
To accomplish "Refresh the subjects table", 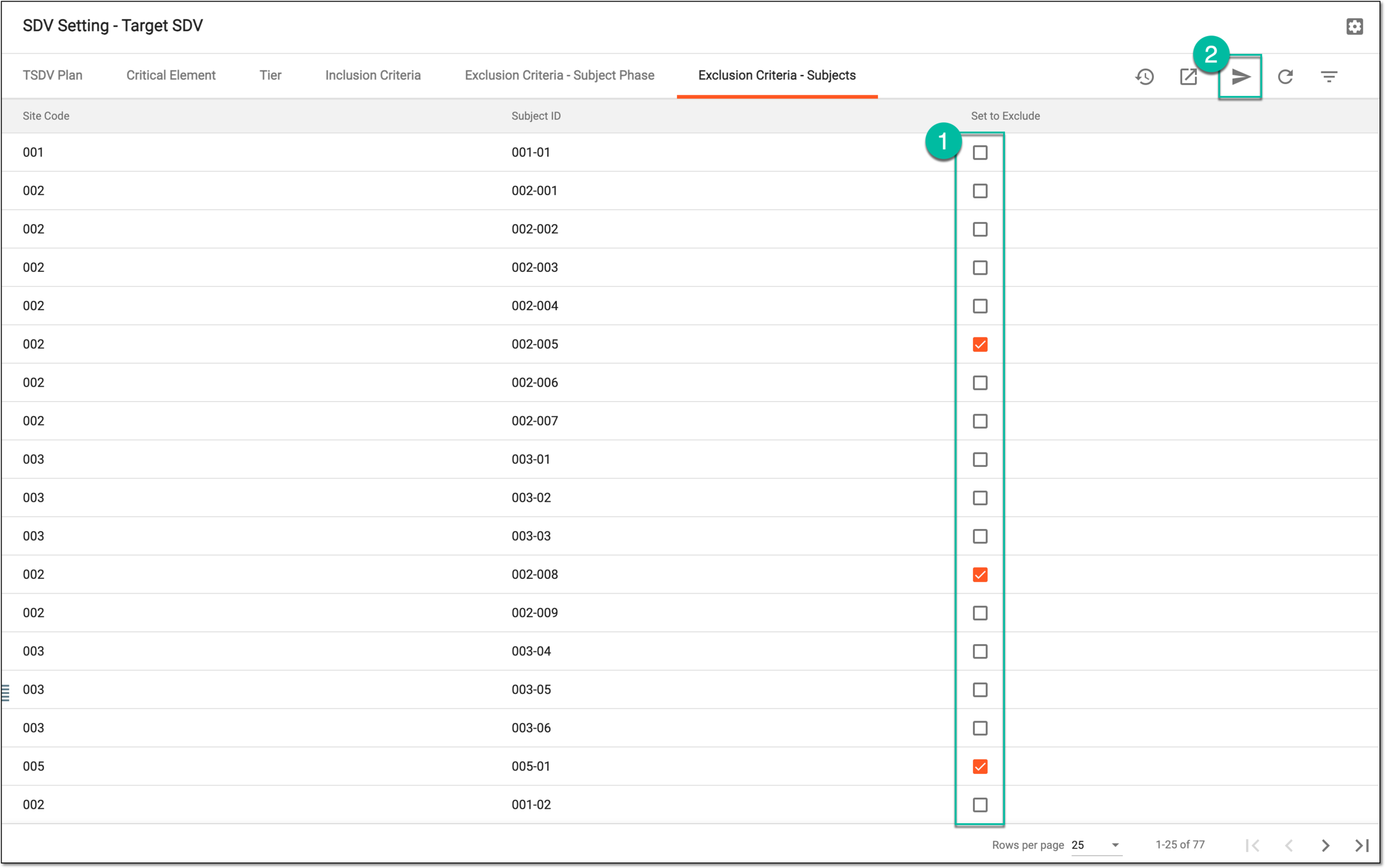I will [1285, 76].
